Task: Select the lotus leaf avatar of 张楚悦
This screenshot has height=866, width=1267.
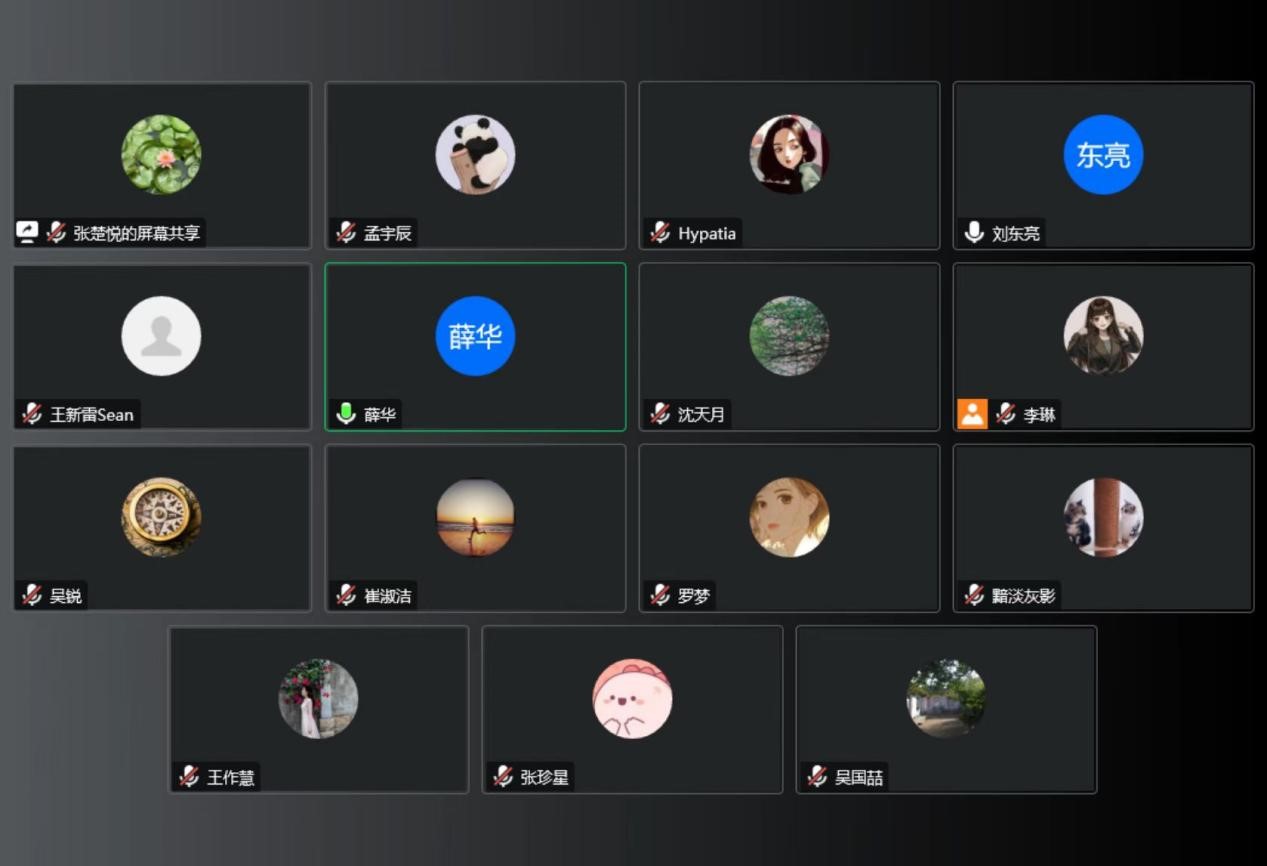Action: tap(161, 154)
